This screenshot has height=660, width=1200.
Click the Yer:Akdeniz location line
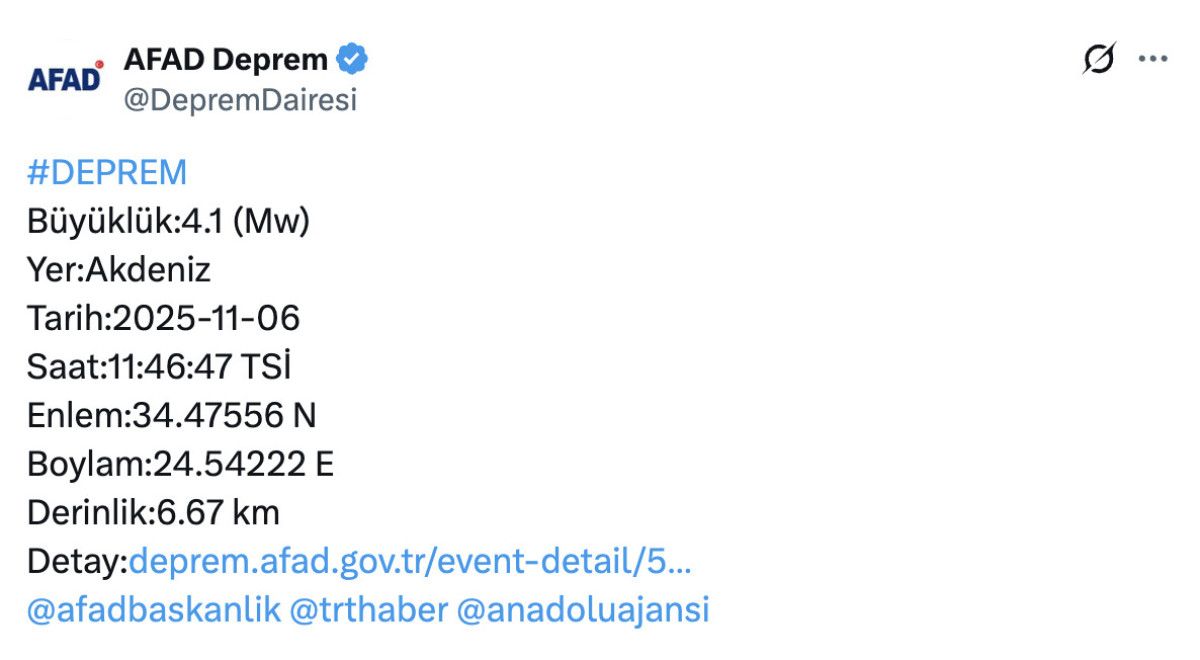[119, 270]
